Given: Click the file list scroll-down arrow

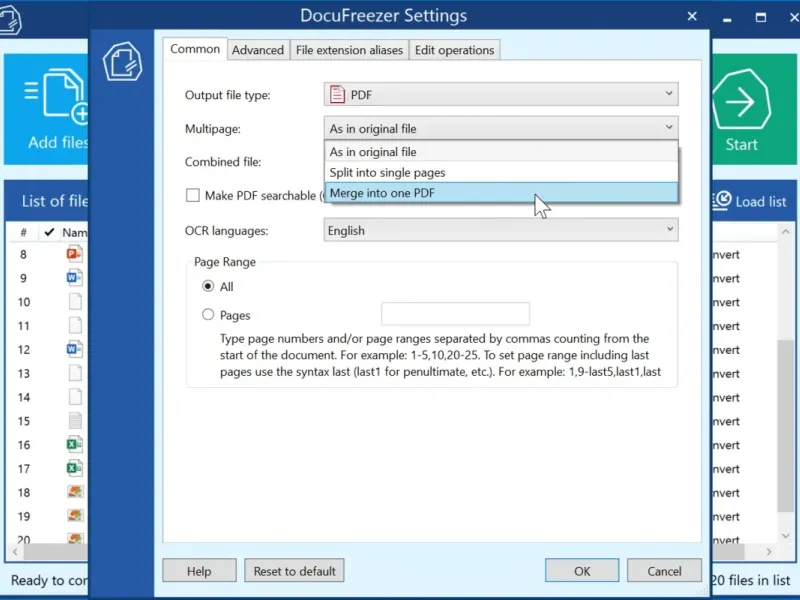Looking at the screenshot, I should (x=785, y=536).
